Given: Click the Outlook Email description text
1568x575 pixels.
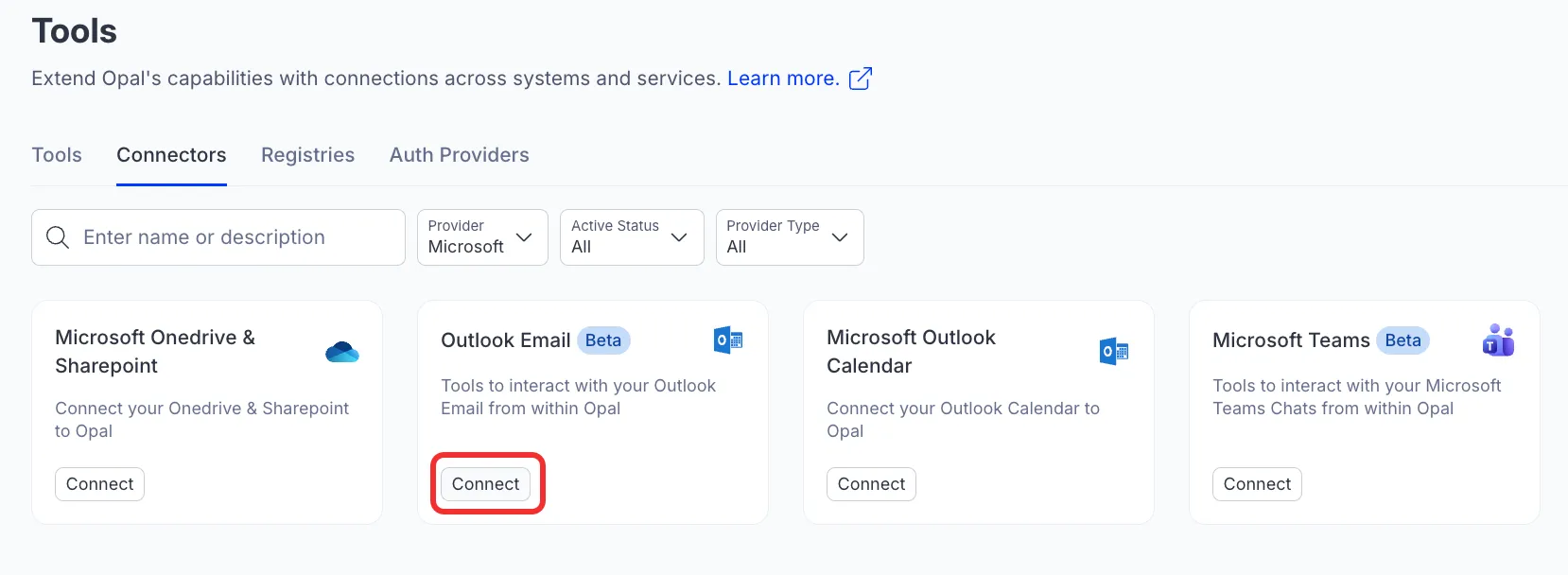Looking at the screenshot, I should (x=578, y=397).
